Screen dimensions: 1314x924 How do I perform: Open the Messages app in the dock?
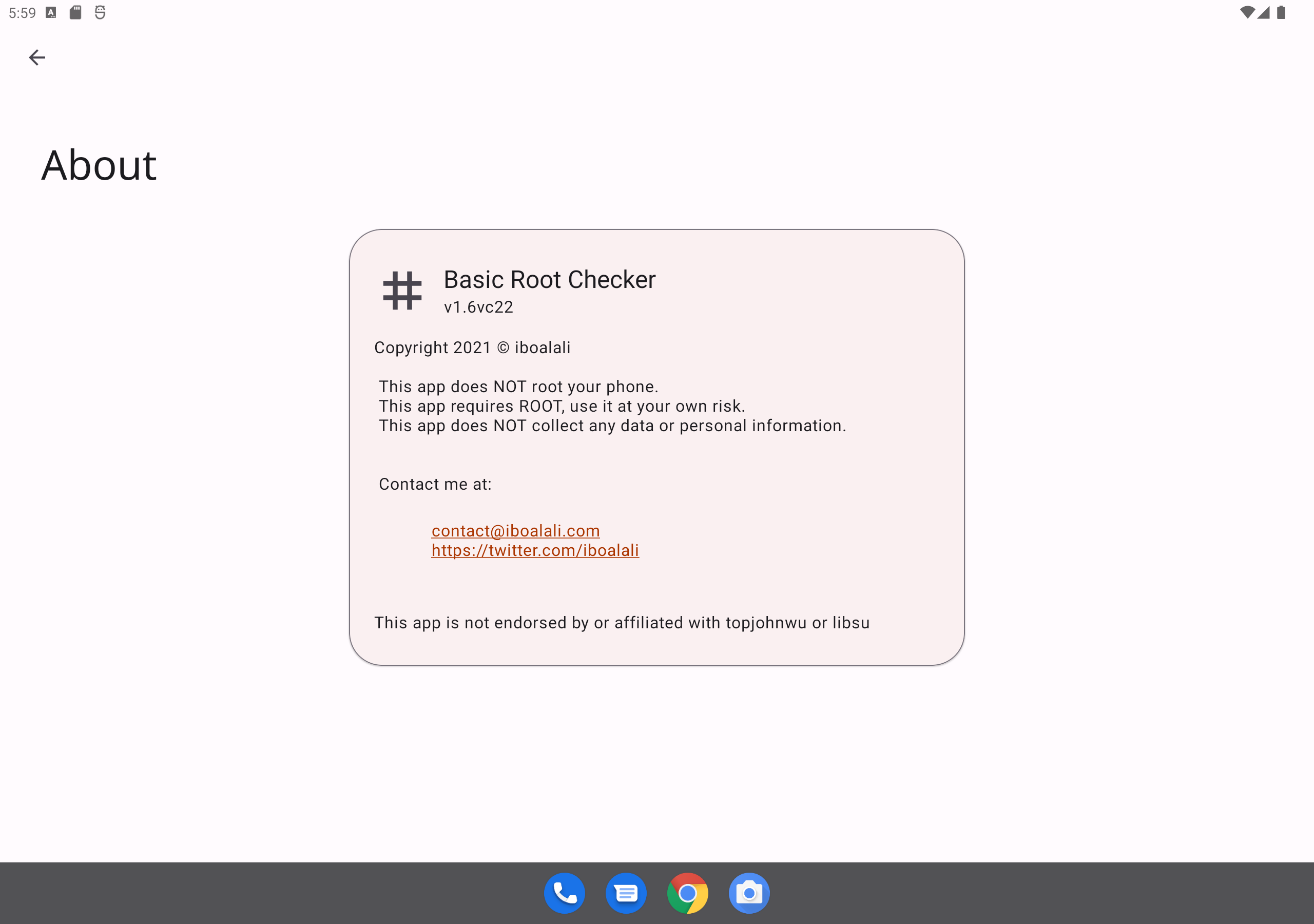(626, 893)
